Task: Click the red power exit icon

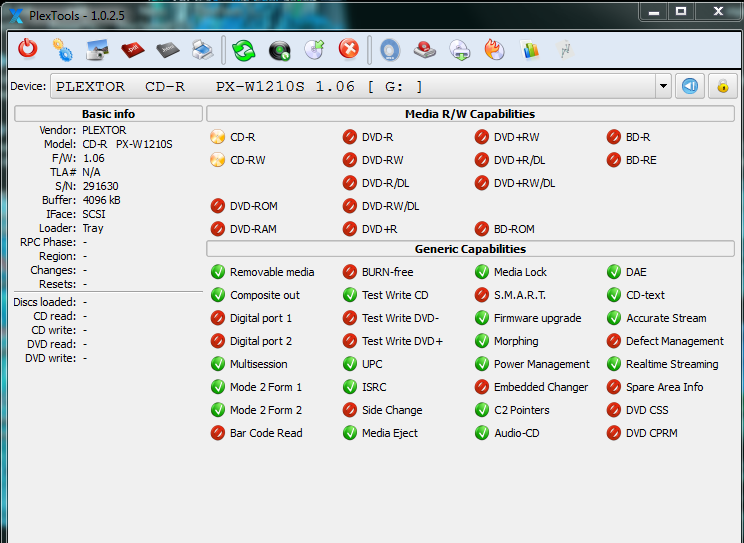Action: (x=28, y=49)
